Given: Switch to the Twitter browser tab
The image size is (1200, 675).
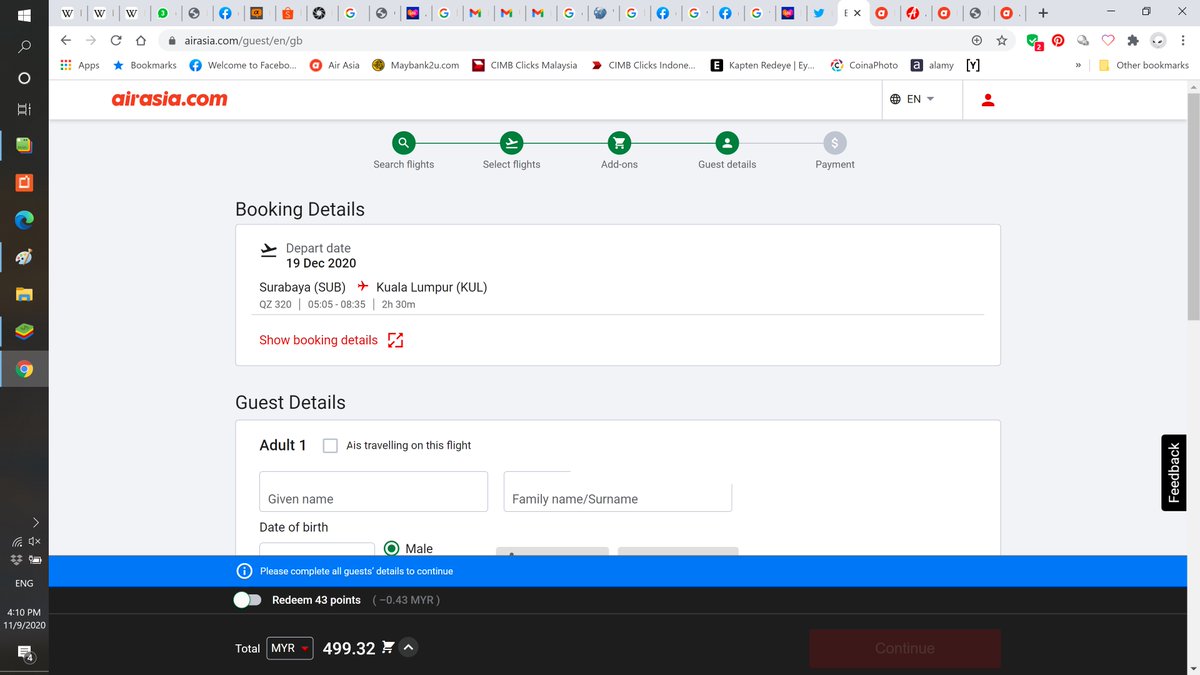Looking at the screenshot, I should tap(818, 13).
